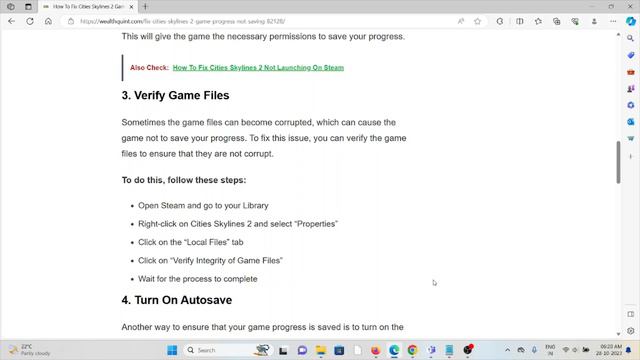Image resolution: width=640 pixels, height=360 pixels.
Task: Close the Cities Skylines 2 tab
Action: click(131, 7)
